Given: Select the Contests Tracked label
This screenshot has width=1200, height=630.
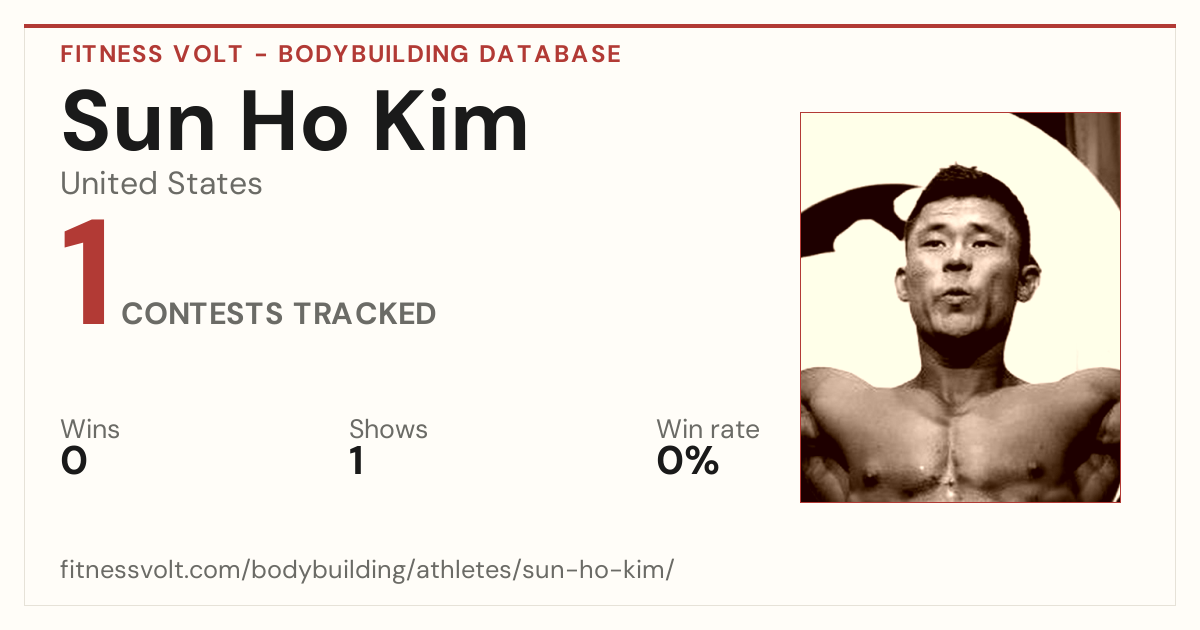Looking at the screenshot, I should 279,314.
